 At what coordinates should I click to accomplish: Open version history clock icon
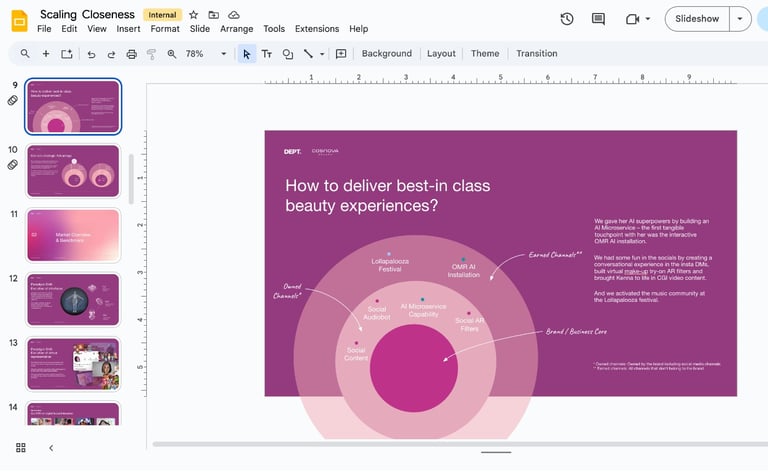point(567,19)
